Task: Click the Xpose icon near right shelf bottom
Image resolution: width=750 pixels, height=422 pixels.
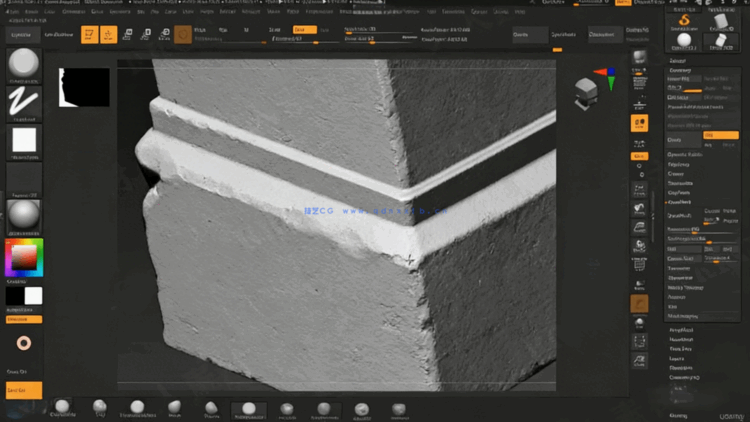Action: click(x=640, y=360)
